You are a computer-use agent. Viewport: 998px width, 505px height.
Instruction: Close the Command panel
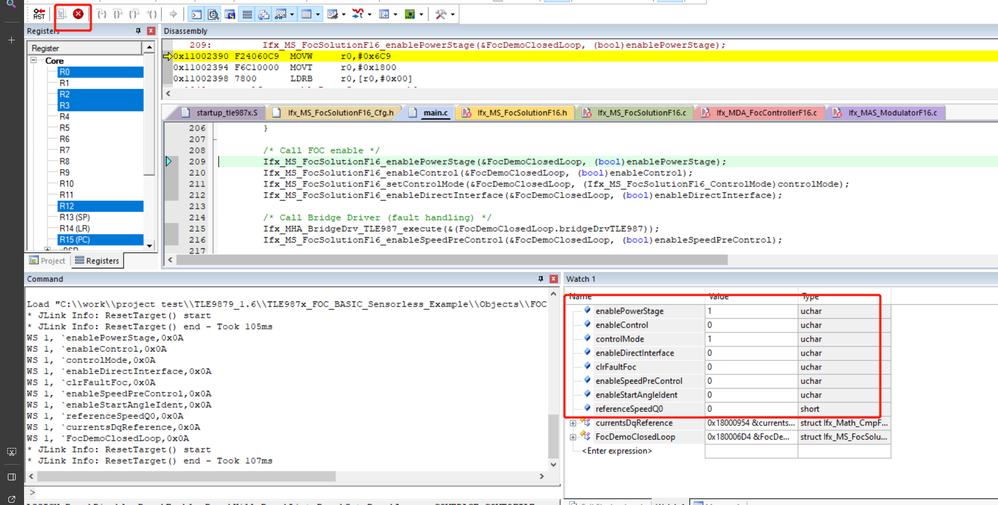pos(553,279)
